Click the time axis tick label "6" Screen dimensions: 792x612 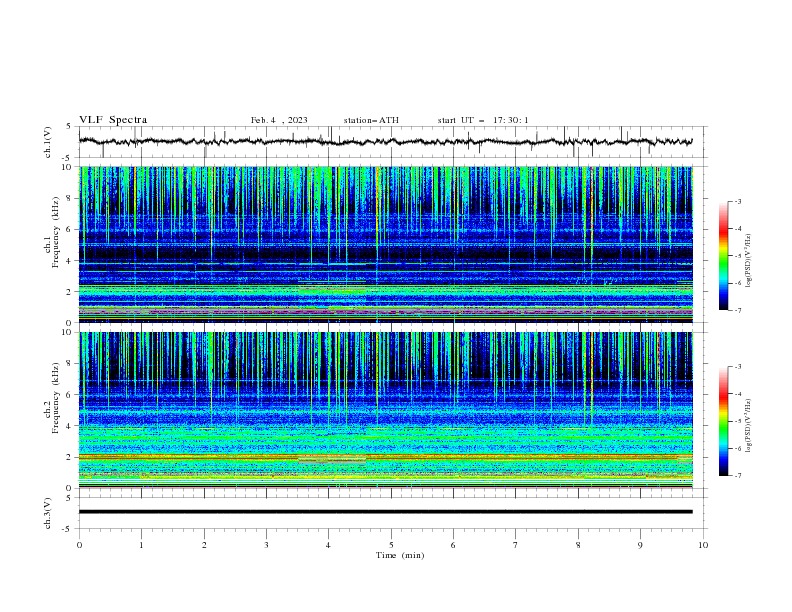pyautogui.click(x=453, y=545)
